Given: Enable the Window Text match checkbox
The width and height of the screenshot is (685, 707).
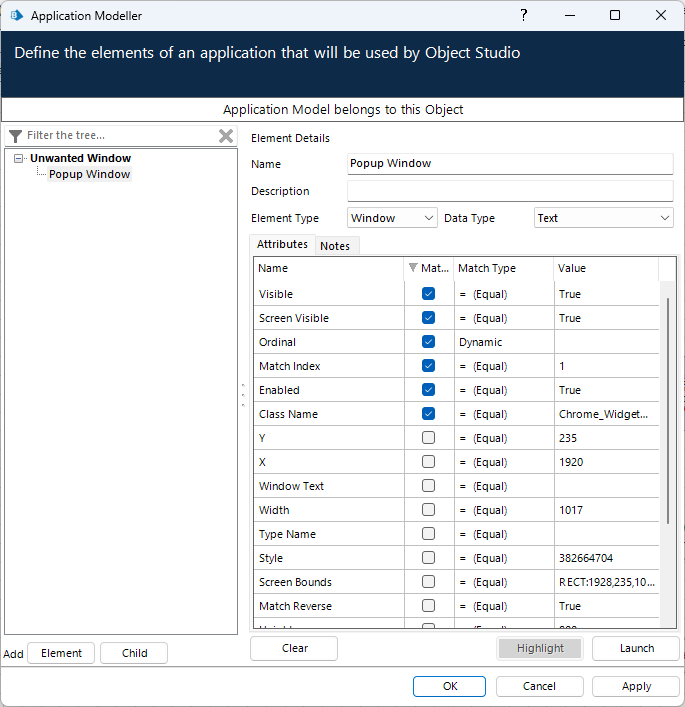Looking at the screenshot, I should coord(428,486).
